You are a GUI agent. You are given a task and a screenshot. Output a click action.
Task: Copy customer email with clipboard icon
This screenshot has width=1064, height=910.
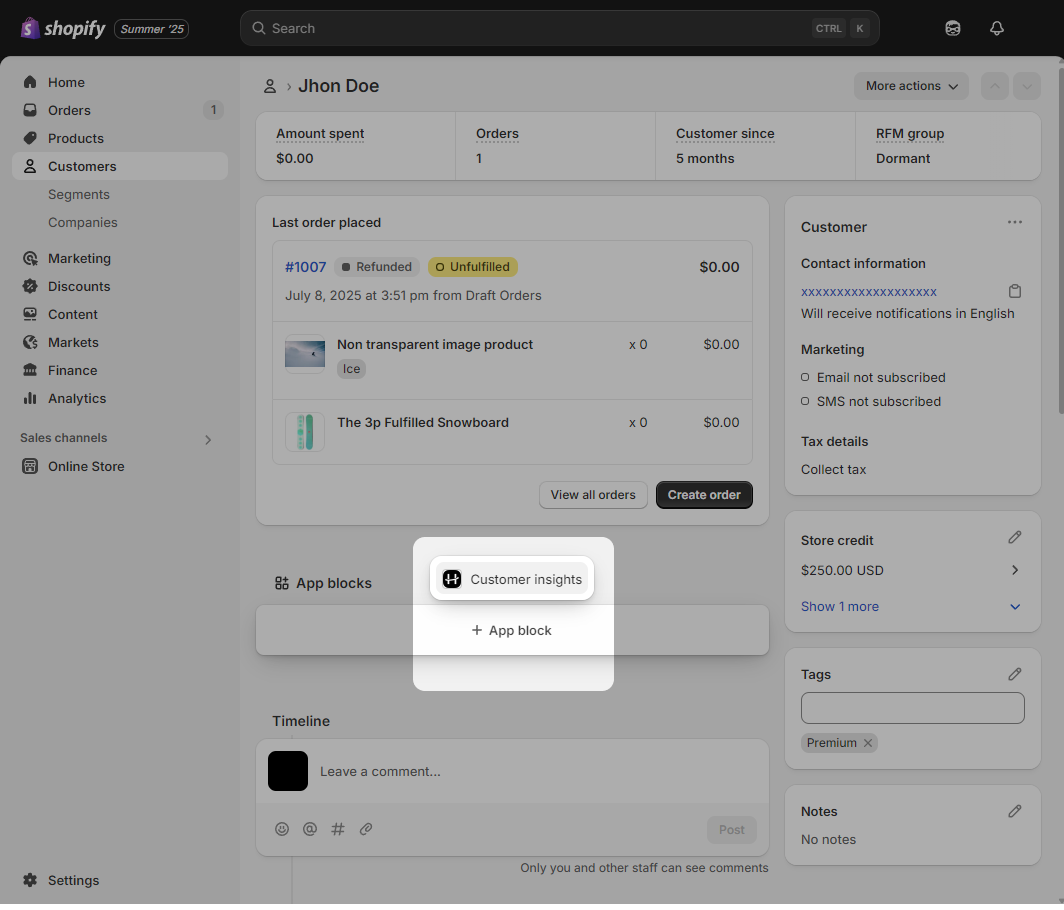[1015, 291]
